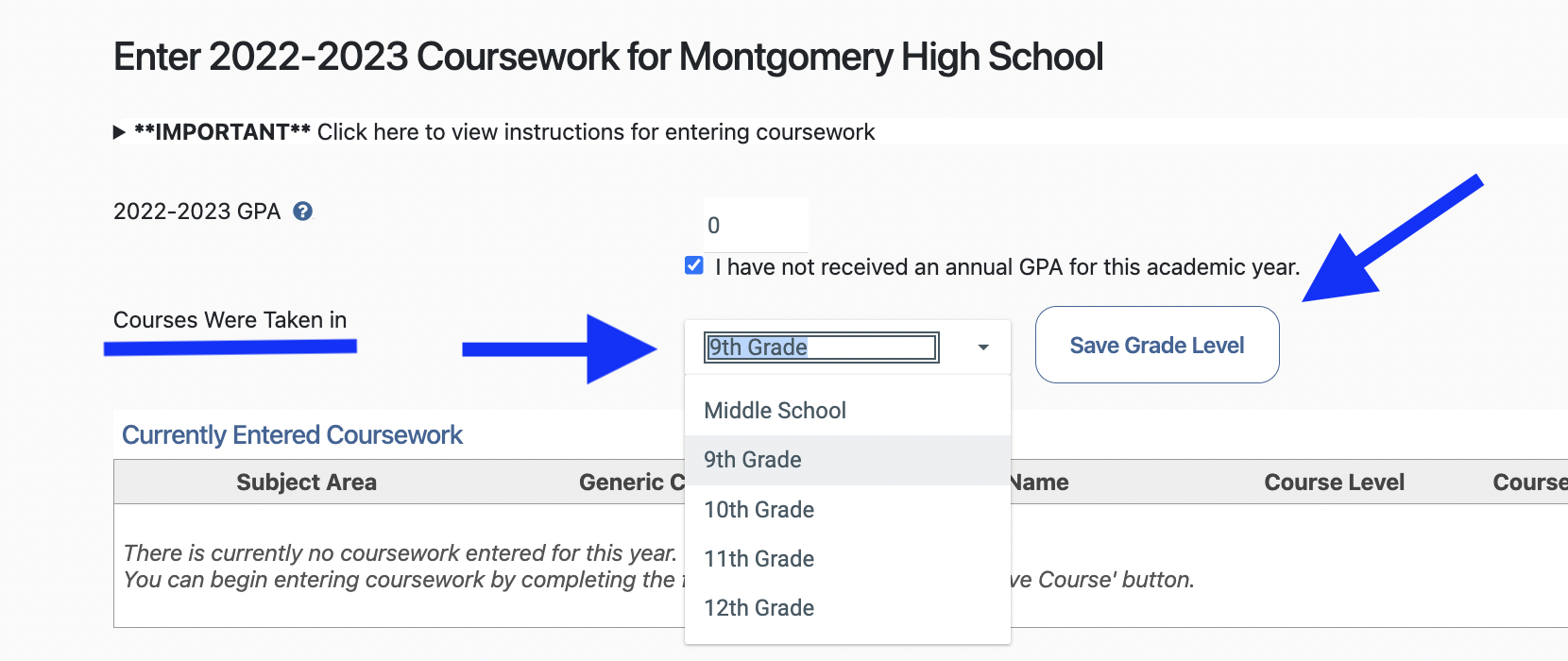
Task: Select Middle School from the grade list
Action: pyautogui.click(x=775, y=411)
